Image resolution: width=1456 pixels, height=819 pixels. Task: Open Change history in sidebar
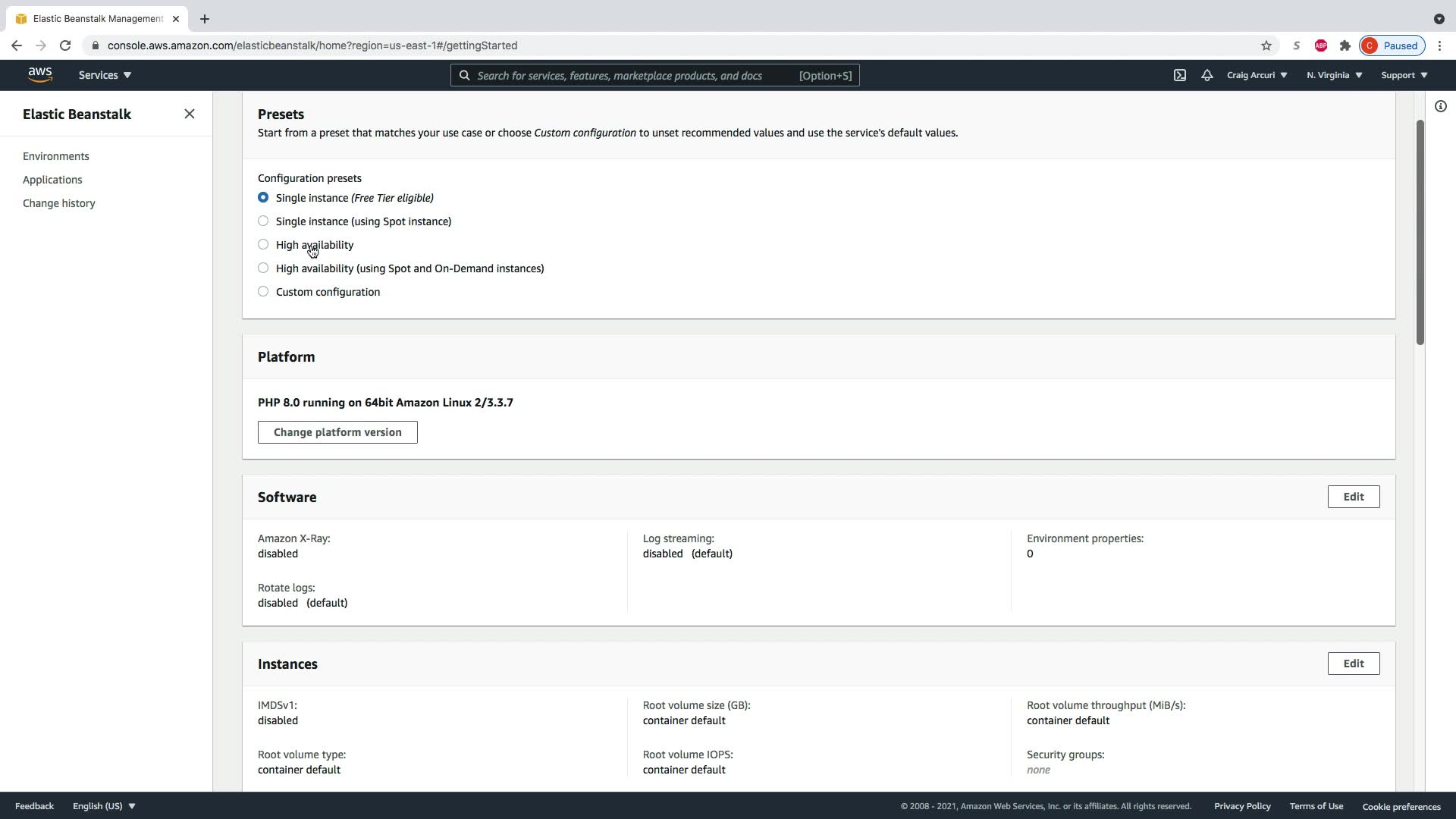(x=59, y=203)
